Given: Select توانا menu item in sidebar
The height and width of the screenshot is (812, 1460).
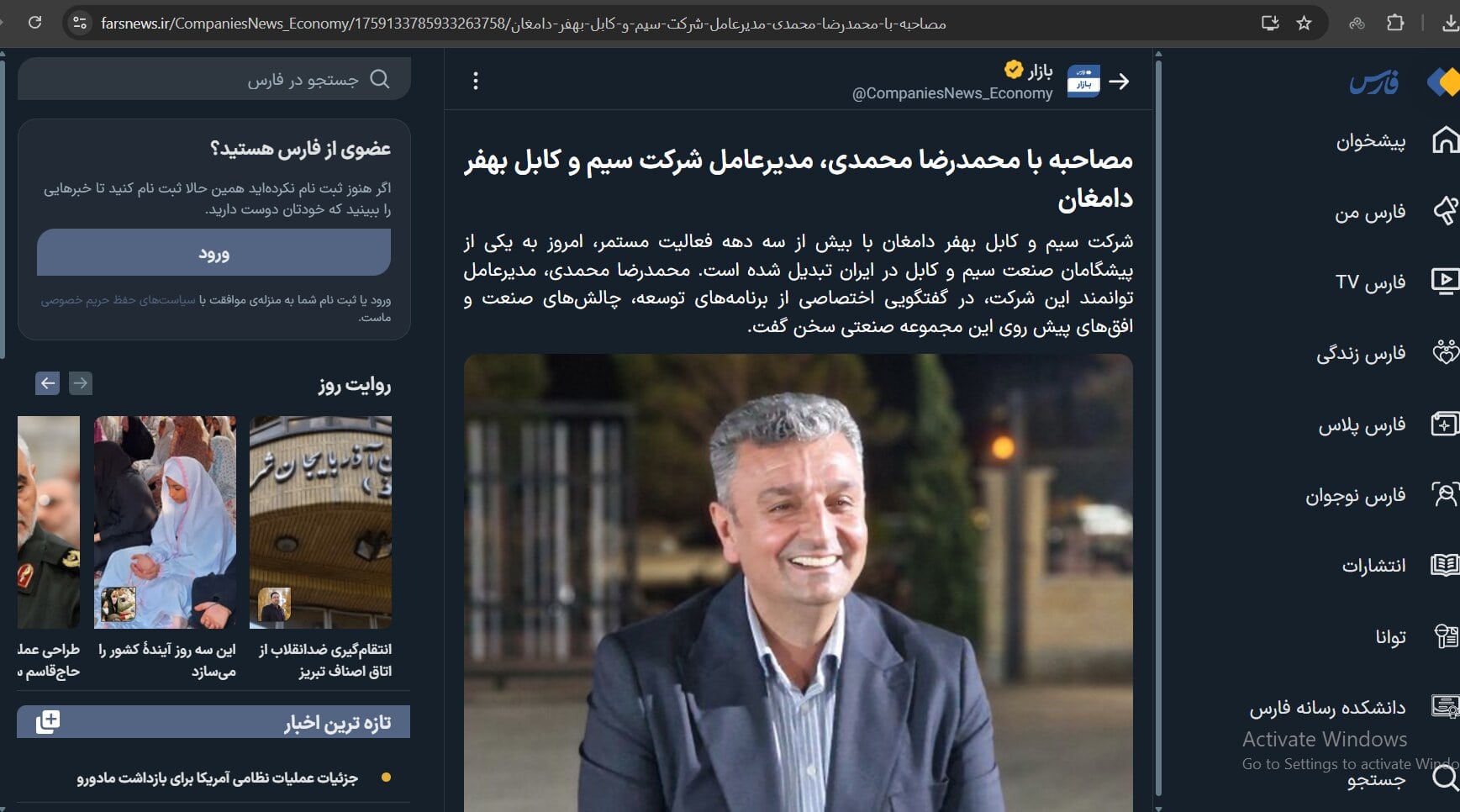Looking at the screenshot, I should (x=1390, y=637).
